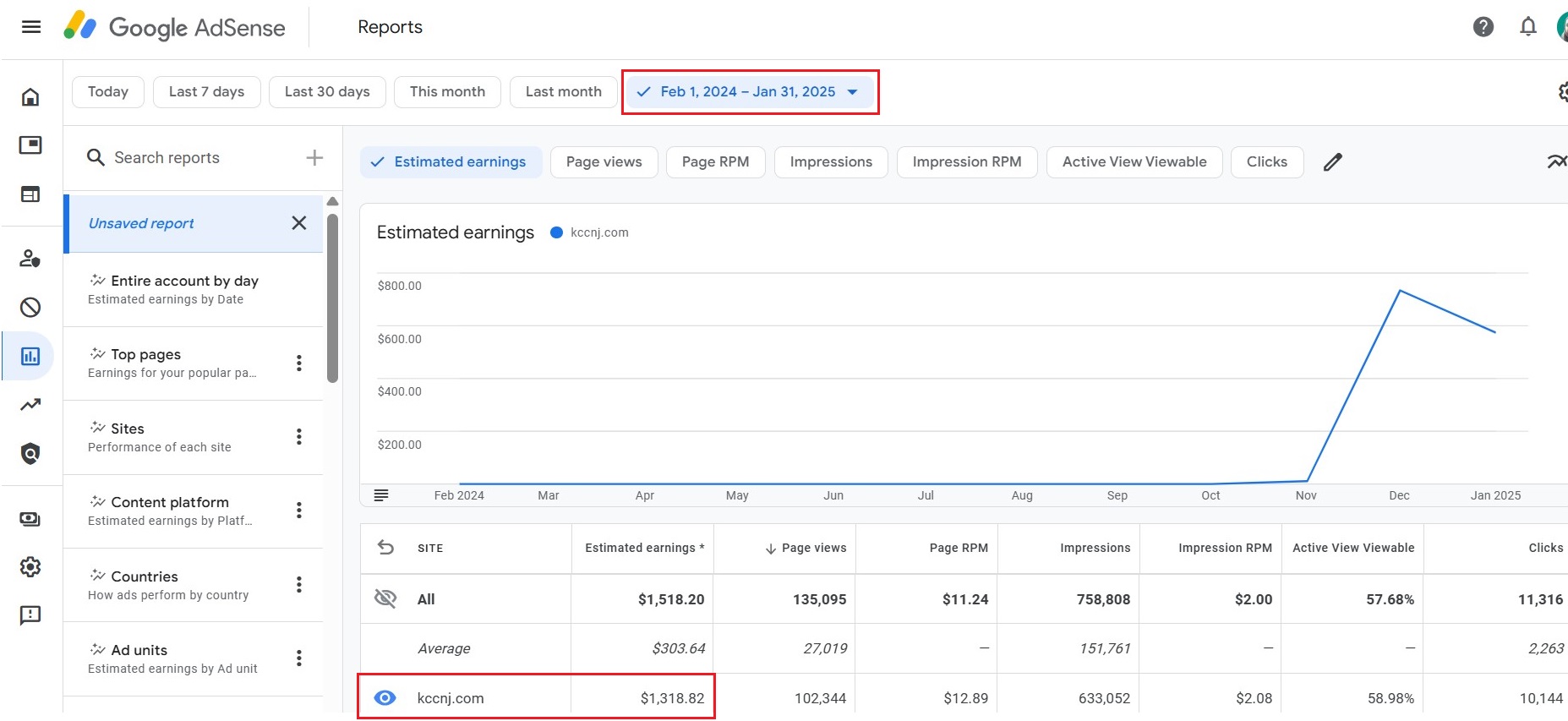Sort by Impressions column header
This screenshot has width=1568, height=721.
(x=1095, y=548)
